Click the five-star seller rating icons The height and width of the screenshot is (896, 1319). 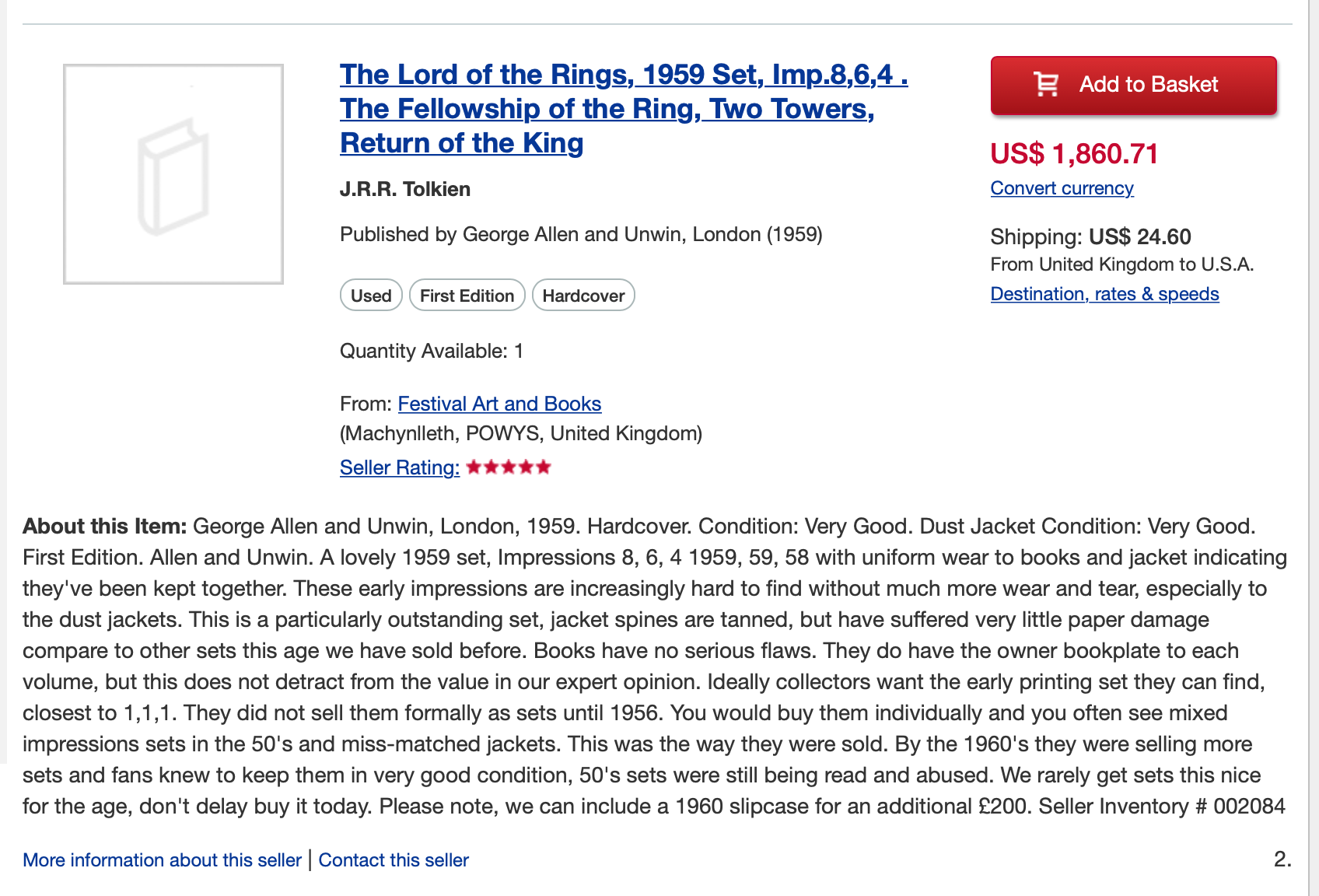509,467
